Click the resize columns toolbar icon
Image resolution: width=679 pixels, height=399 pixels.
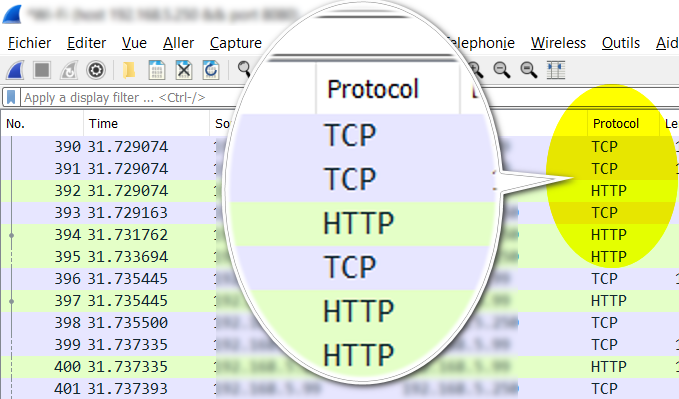point(556,70)
